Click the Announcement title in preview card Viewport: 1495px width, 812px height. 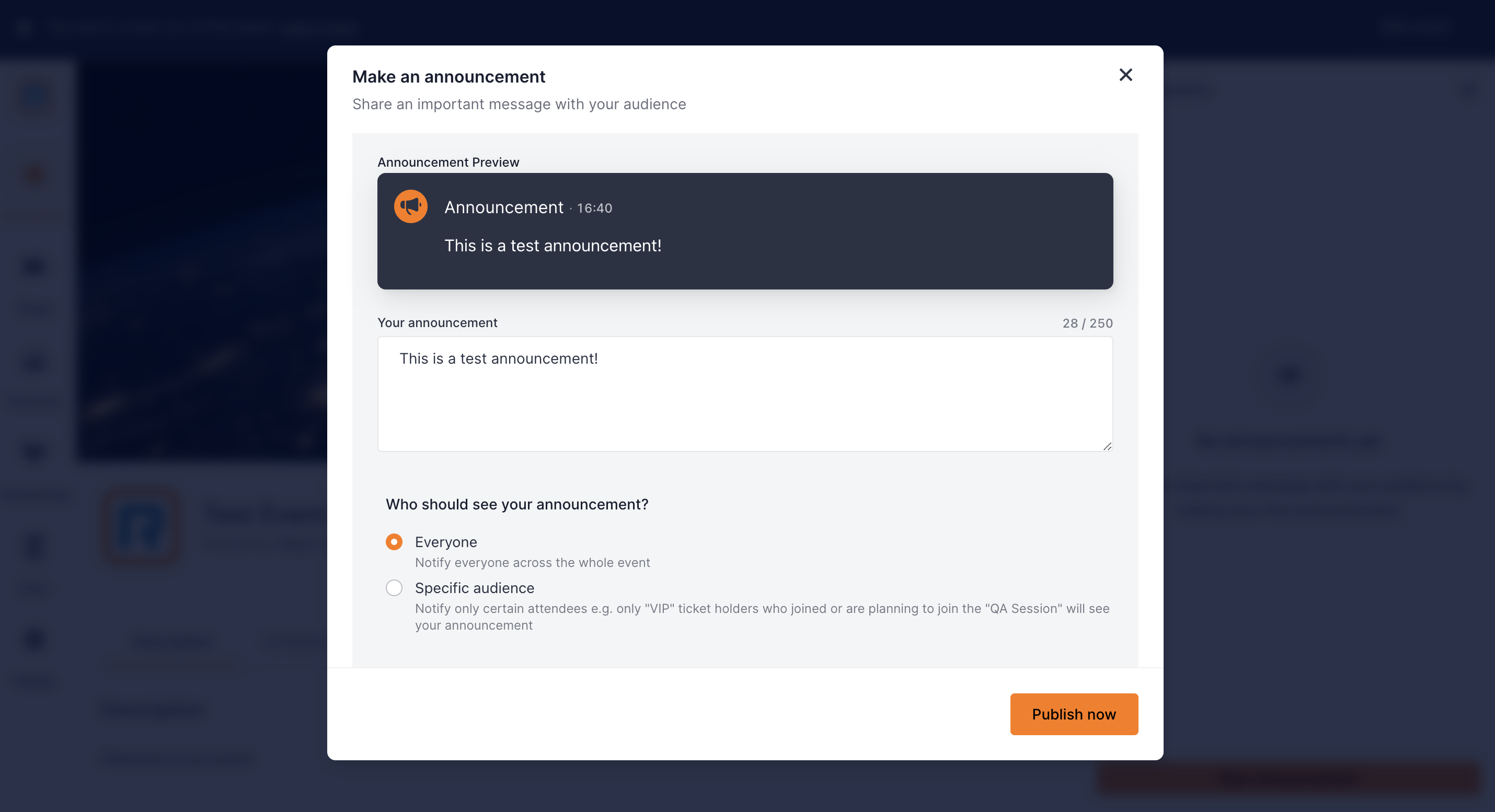coord(504,207)
